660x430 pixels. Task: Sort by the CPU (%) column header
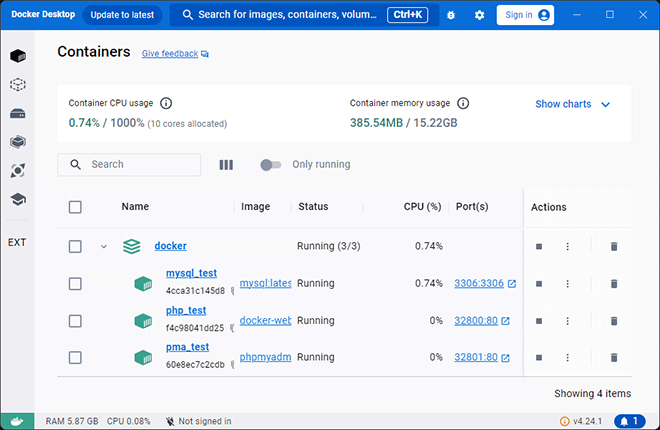(422, 207)
